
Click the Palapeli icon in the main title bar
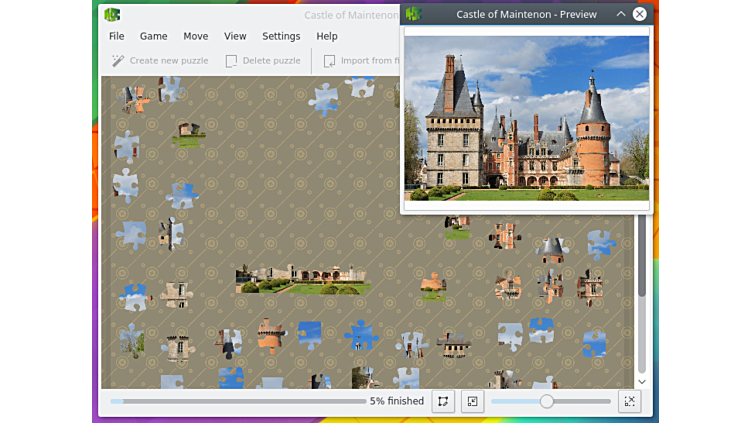tap(112, 15)
